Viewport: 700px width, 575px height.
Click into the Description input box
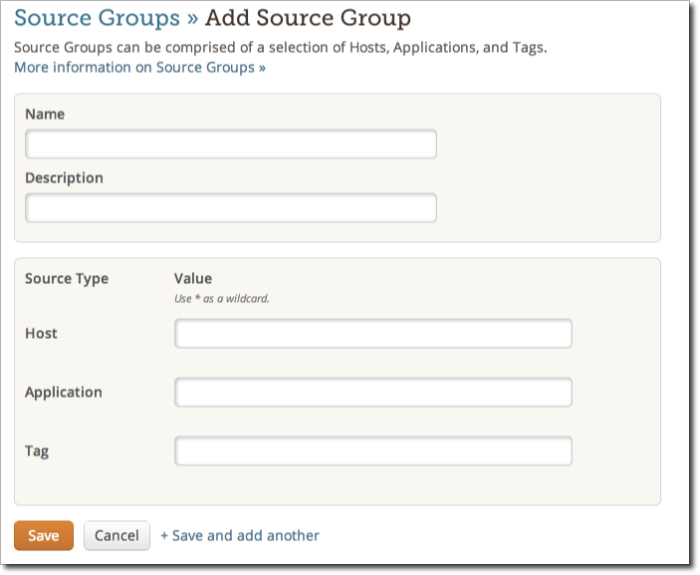click(231, 208)
